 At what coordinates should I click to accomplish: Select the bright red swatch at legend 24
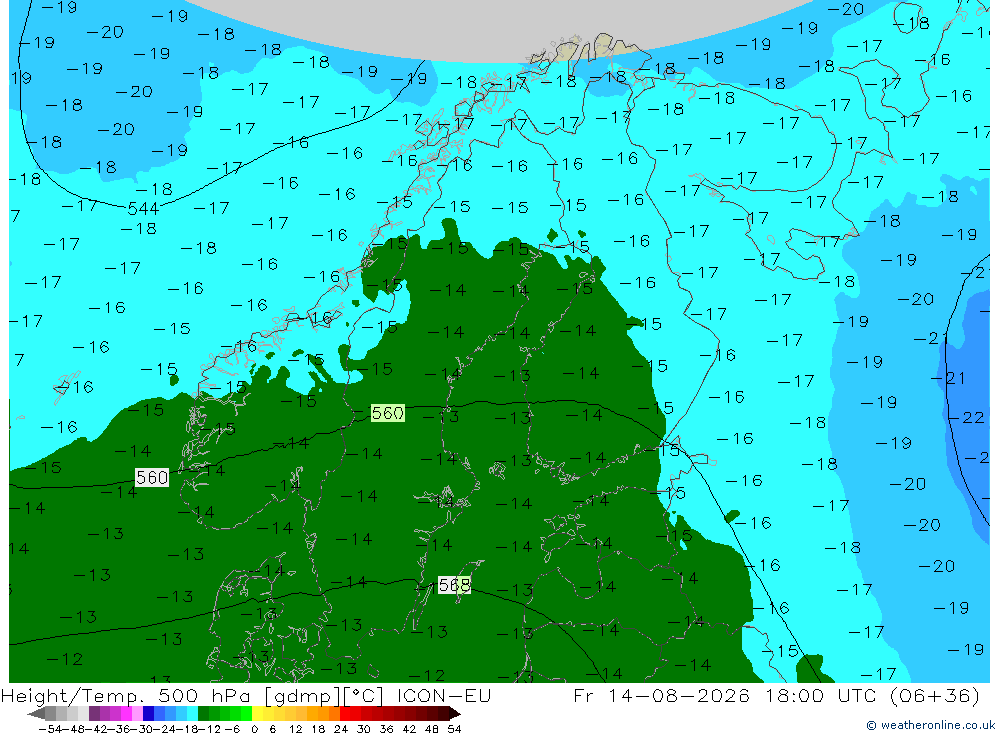click(x=345, y=714)
